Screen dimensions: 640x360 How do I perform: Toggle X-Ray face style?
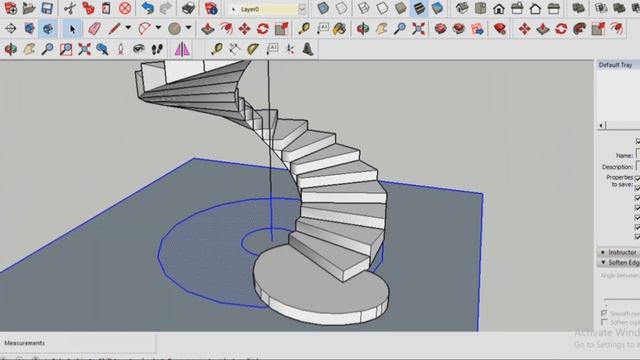click(323, 8)
